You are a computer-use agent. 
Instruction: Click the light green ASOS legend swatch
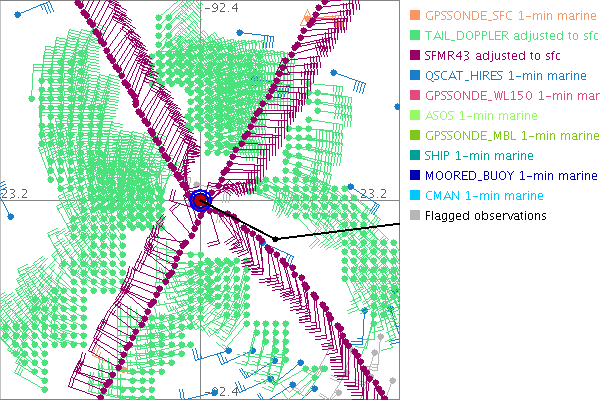(x=412, y=115)
